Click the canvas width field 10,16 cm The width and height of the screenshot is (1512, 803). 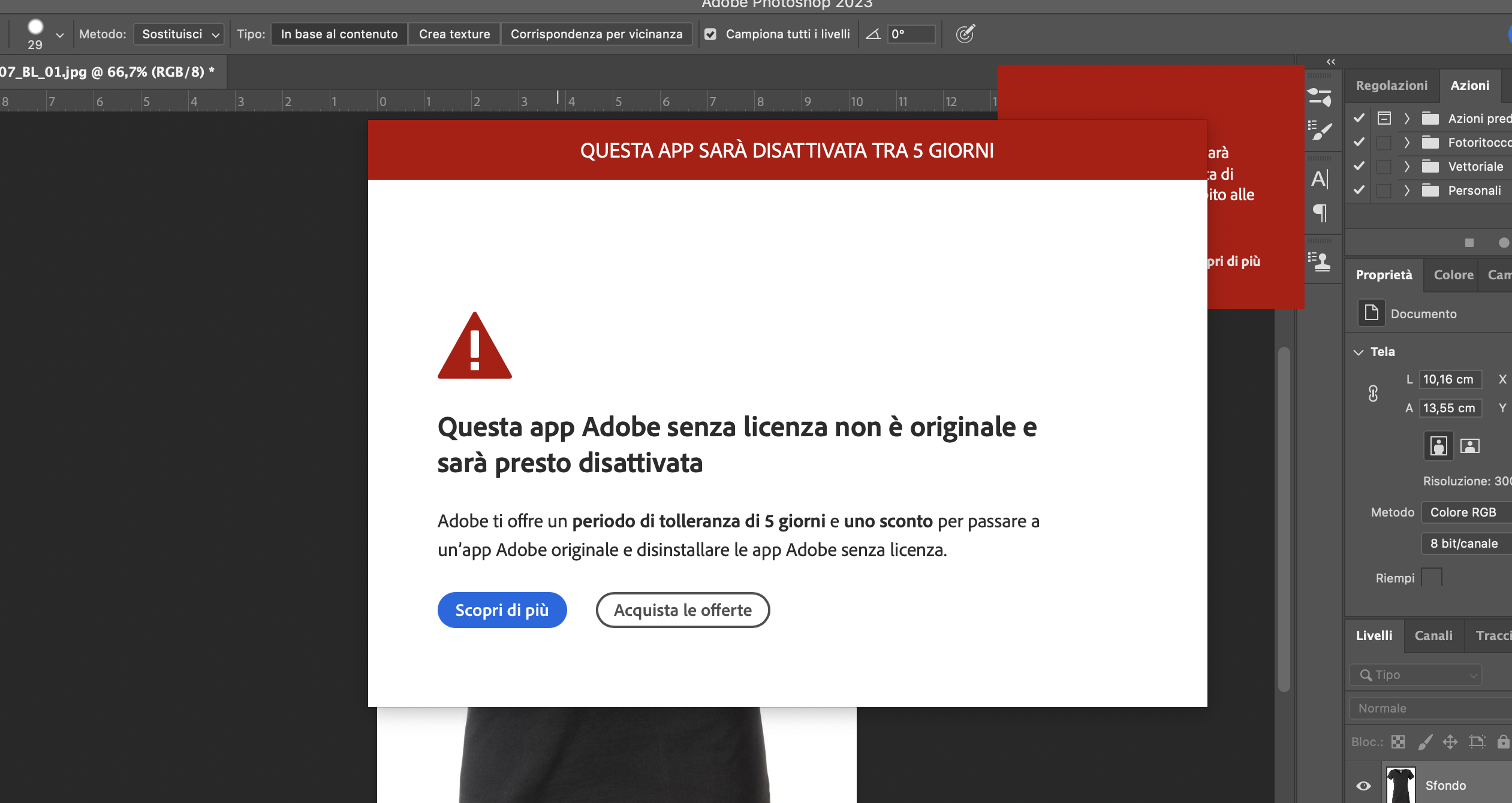coord(1450,379)
